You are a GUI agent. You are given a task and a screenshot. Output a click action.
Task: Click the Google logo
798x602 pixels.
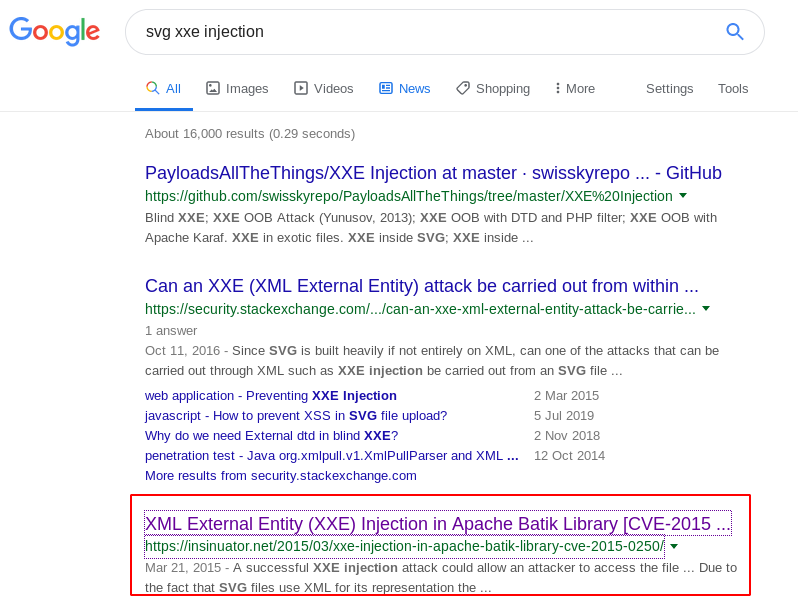[54, 32]
